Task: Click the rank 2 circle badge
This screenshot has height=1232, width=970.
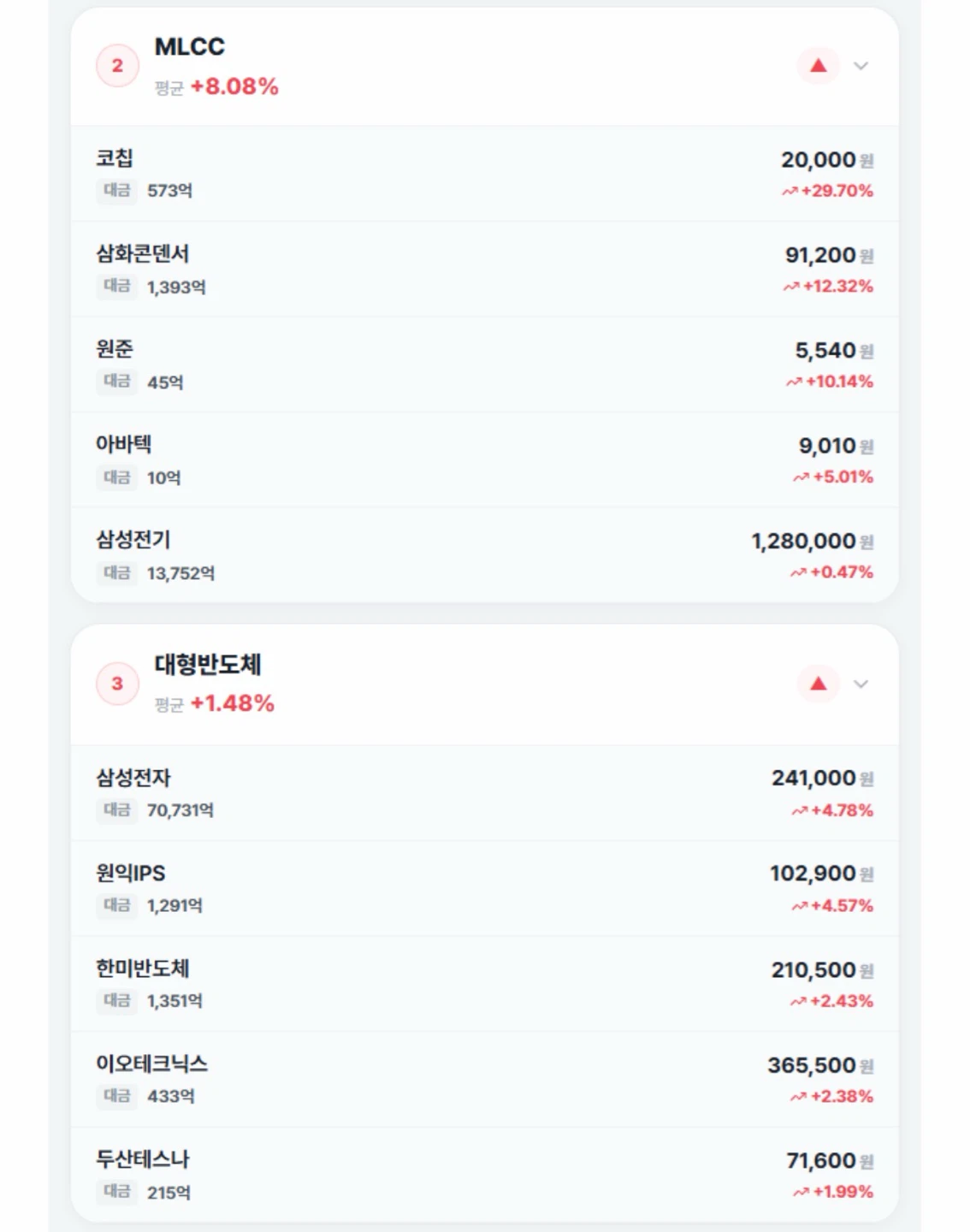Action: click(x=117, y=66)
